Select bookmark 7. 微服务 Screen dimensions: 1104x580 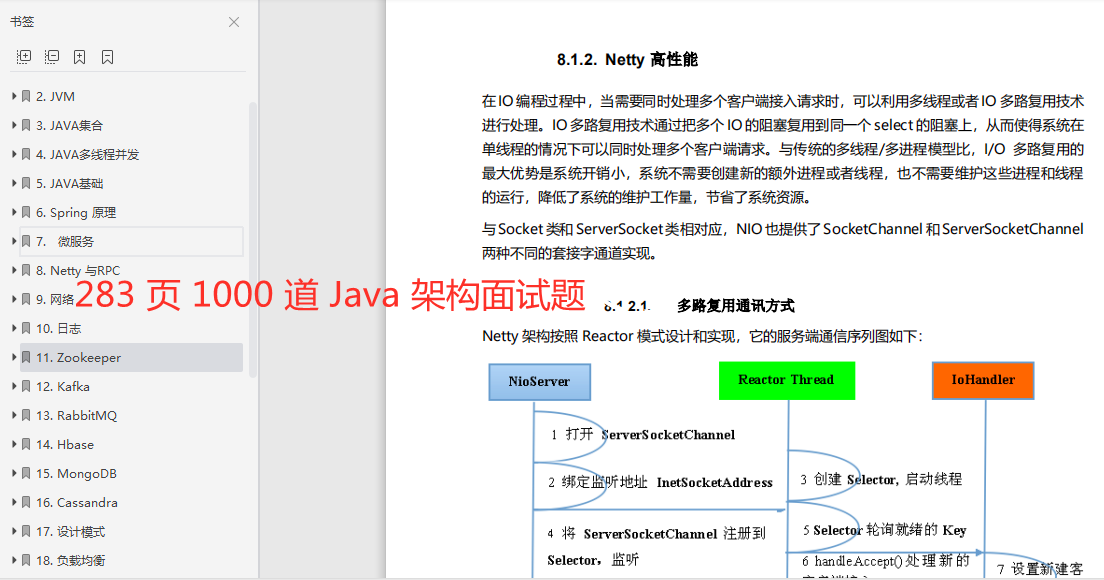coord(131,241)
